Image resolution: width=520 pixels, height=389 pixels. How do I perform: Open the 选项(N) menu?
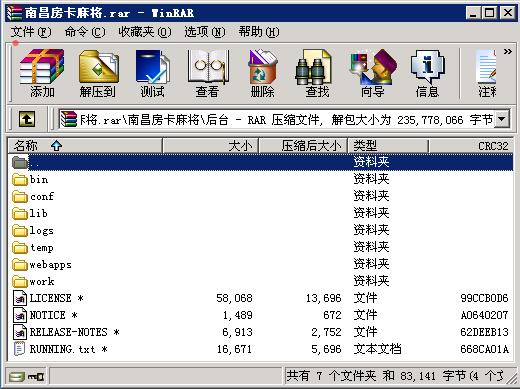[205, 32]
